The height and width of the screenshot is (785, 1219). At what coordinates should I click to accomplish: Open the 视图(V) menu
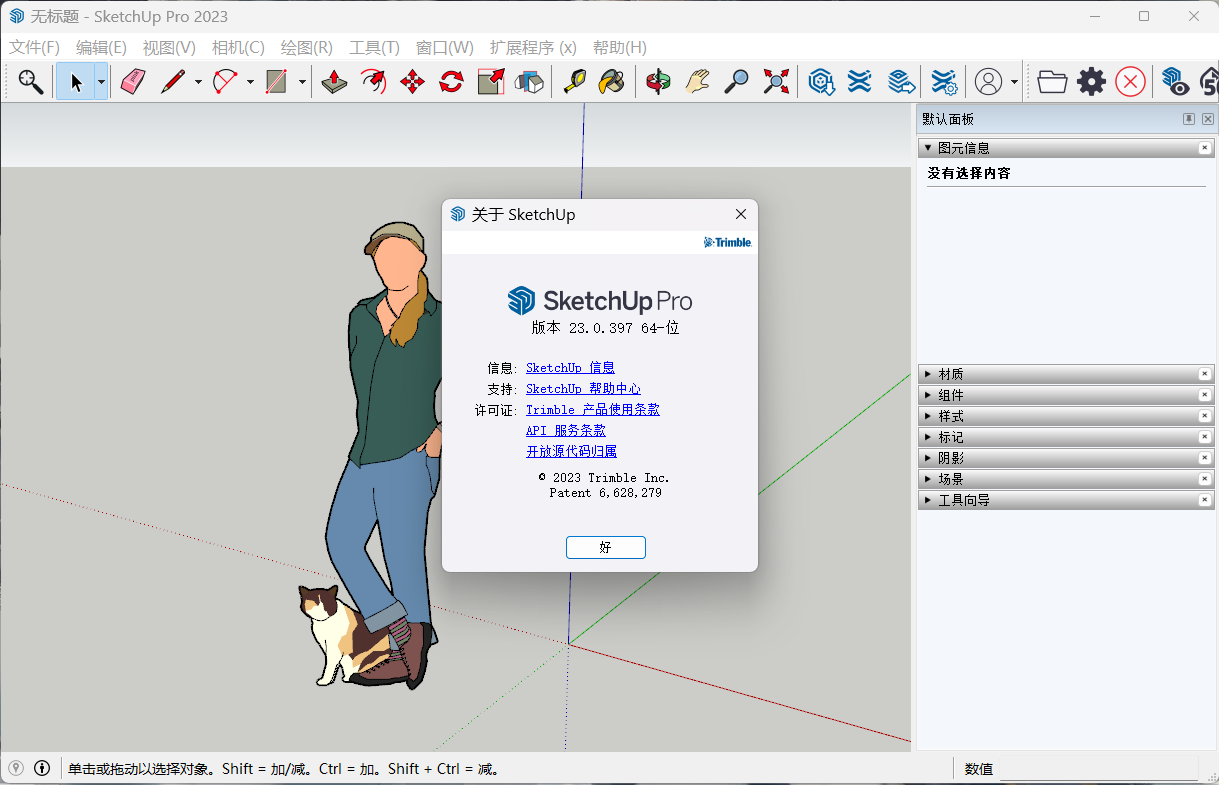[x=169, y=47]
